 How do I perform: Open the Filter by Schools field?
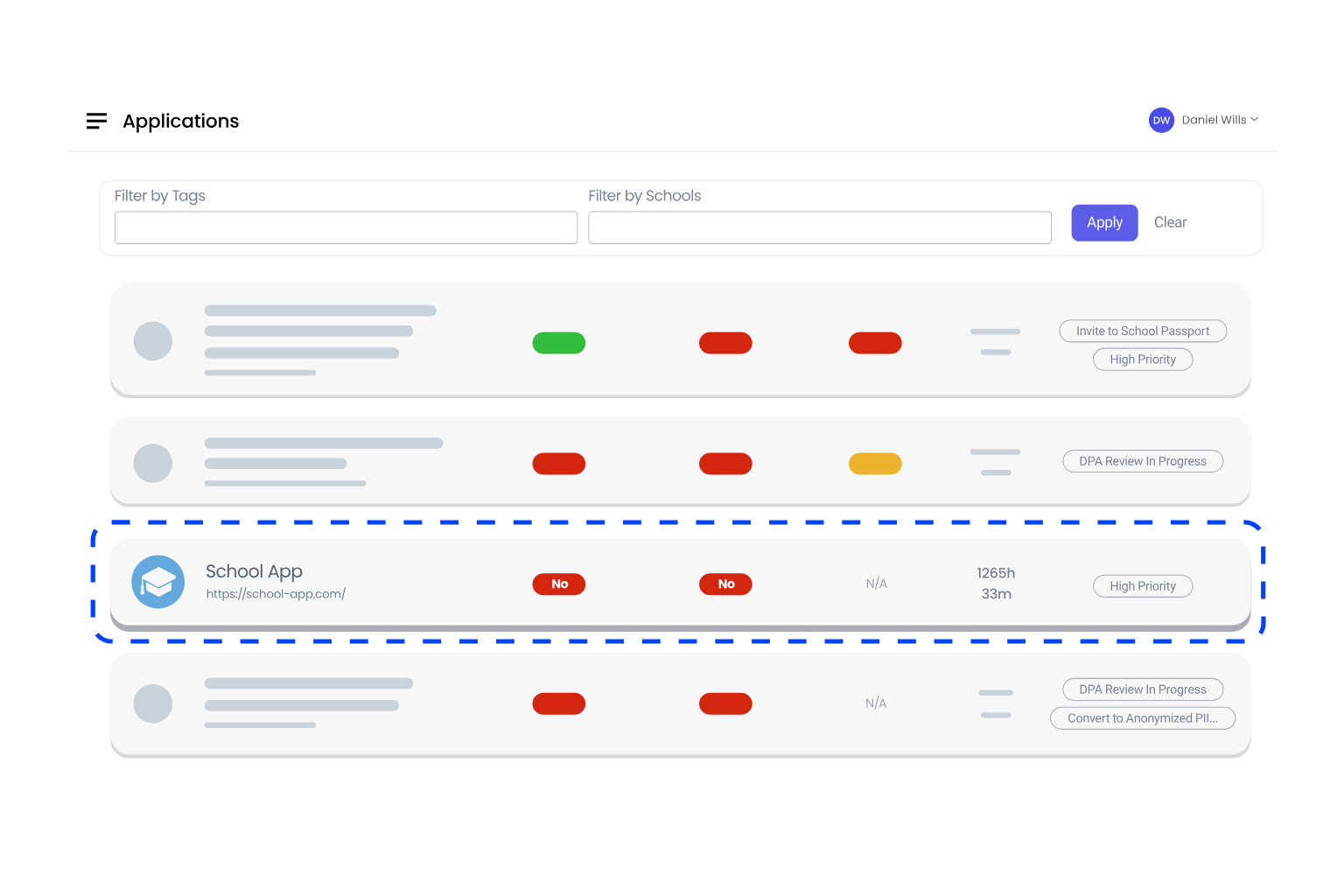pyautogui.click(x=819, y=227)
